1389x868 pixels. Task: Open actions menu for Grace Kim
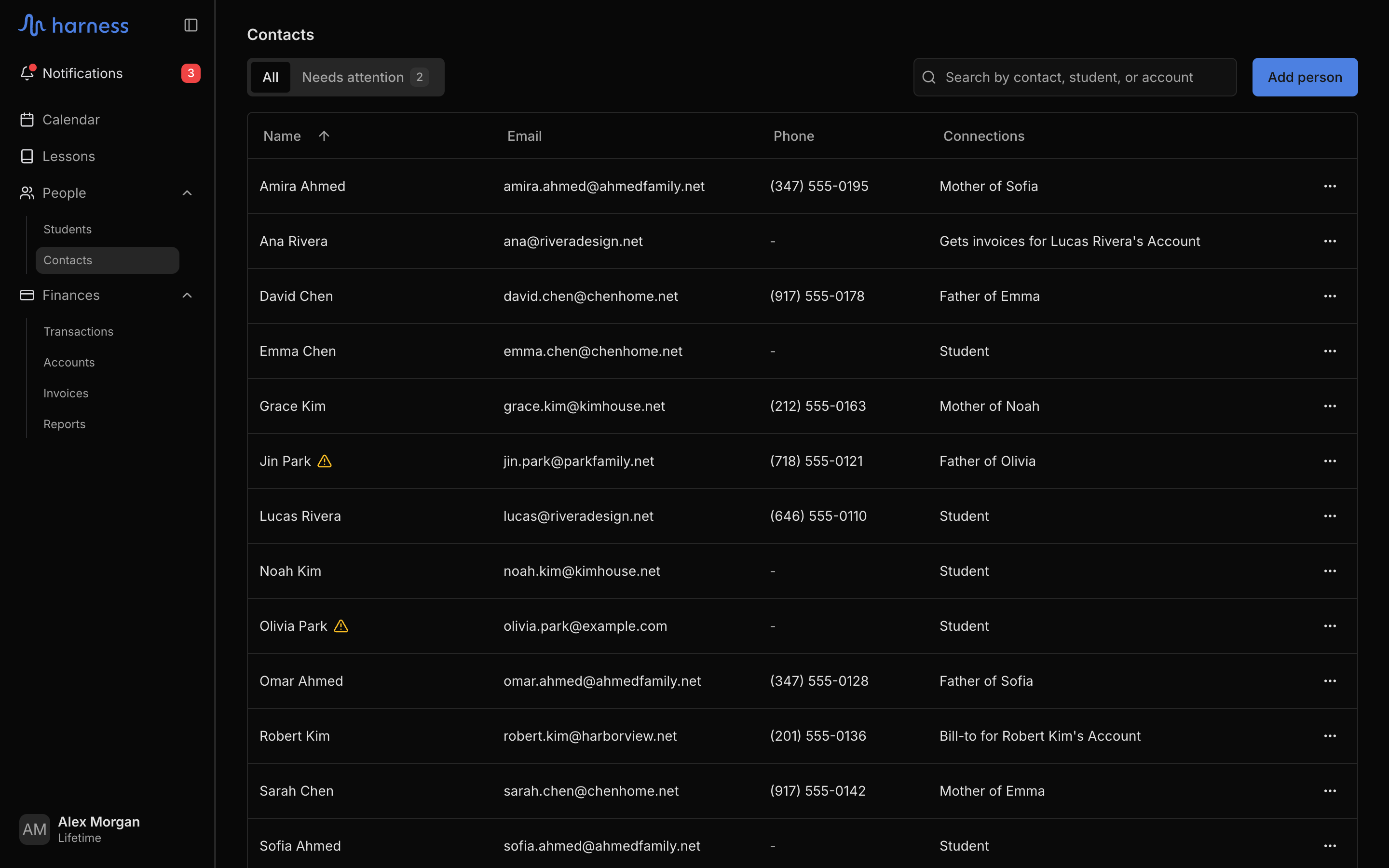click(x=1330, y=406)
